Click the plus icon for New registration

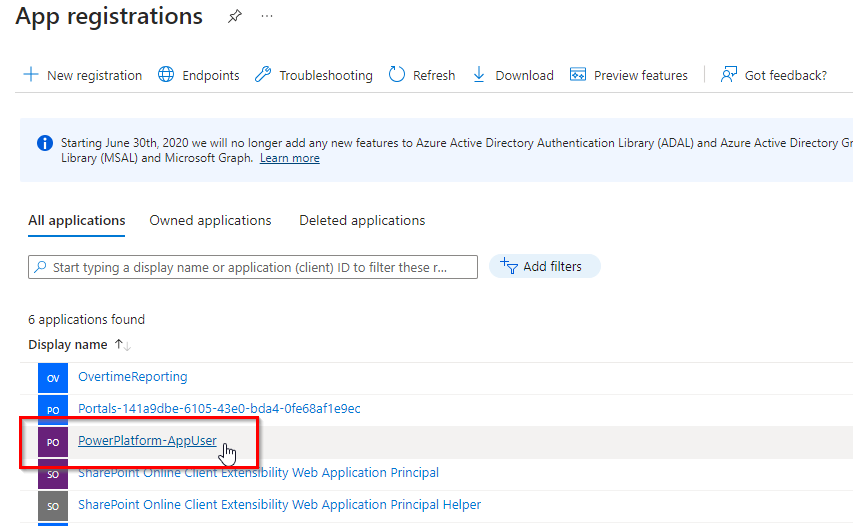(x=31, y=75)
